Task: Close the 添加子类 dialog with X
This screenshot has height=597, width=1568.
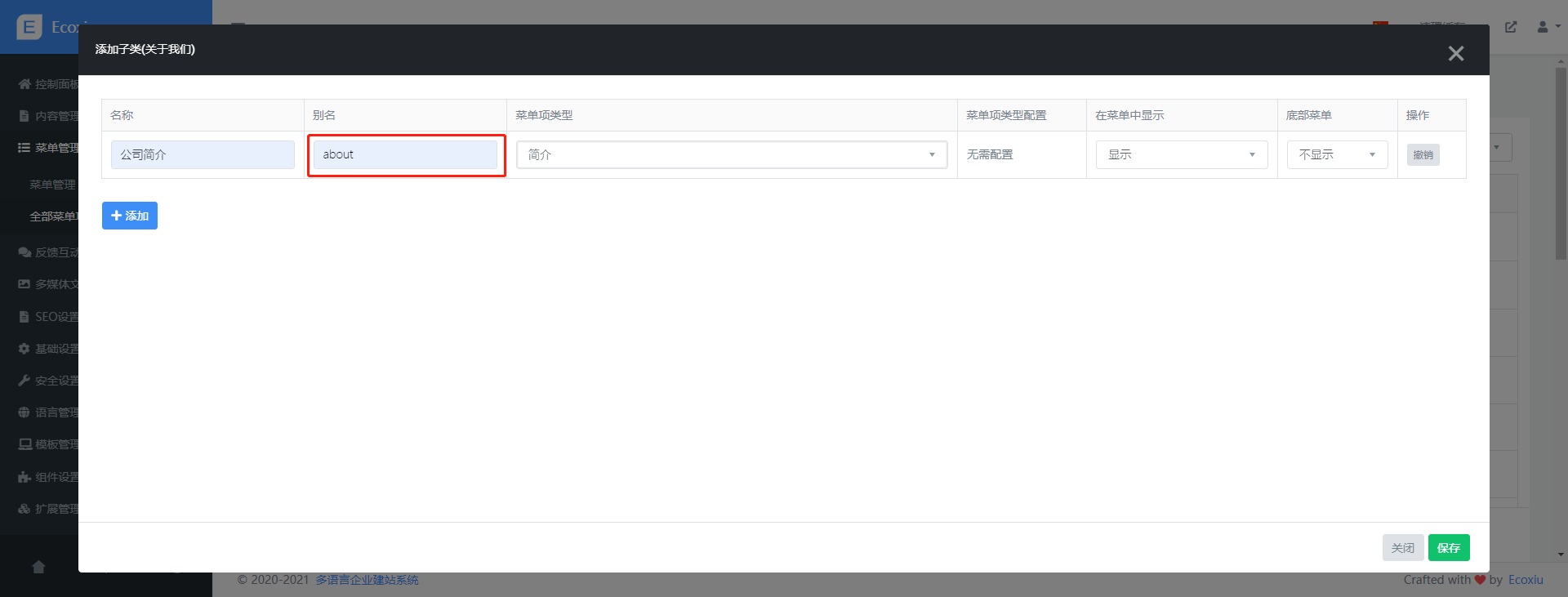Action: 1455,54
